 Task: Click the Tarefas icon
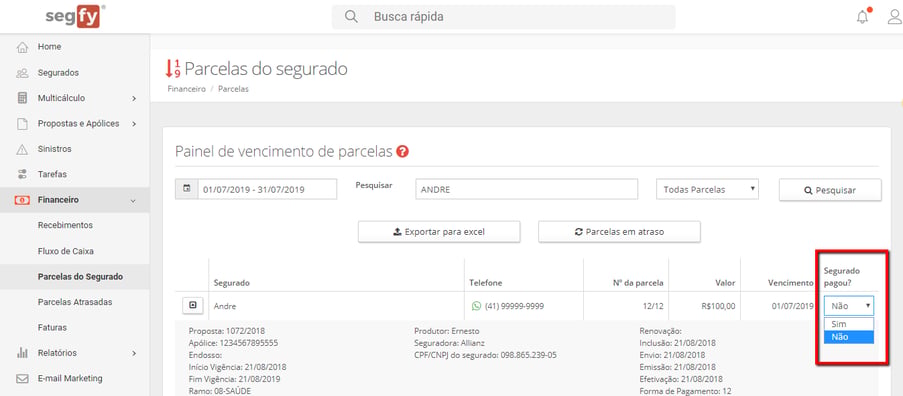tap(22, 174)
